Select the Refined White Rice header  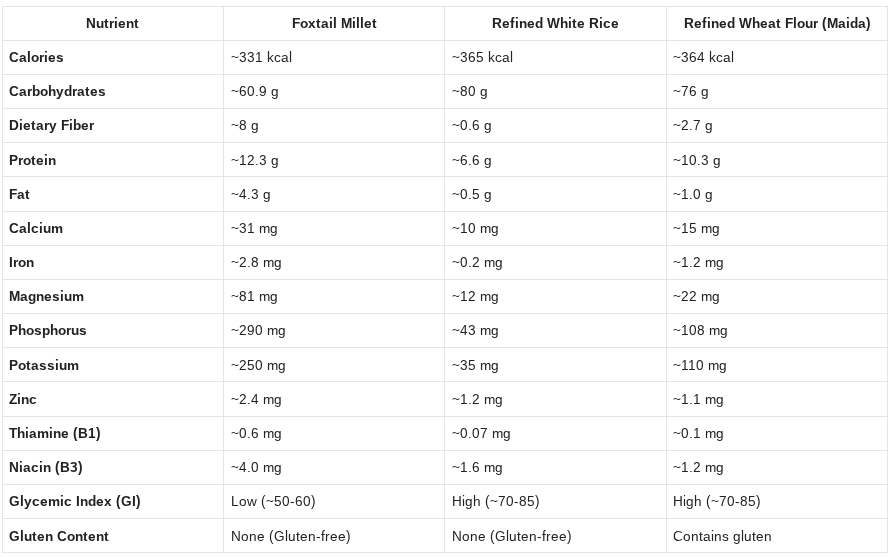click(555, 23)
